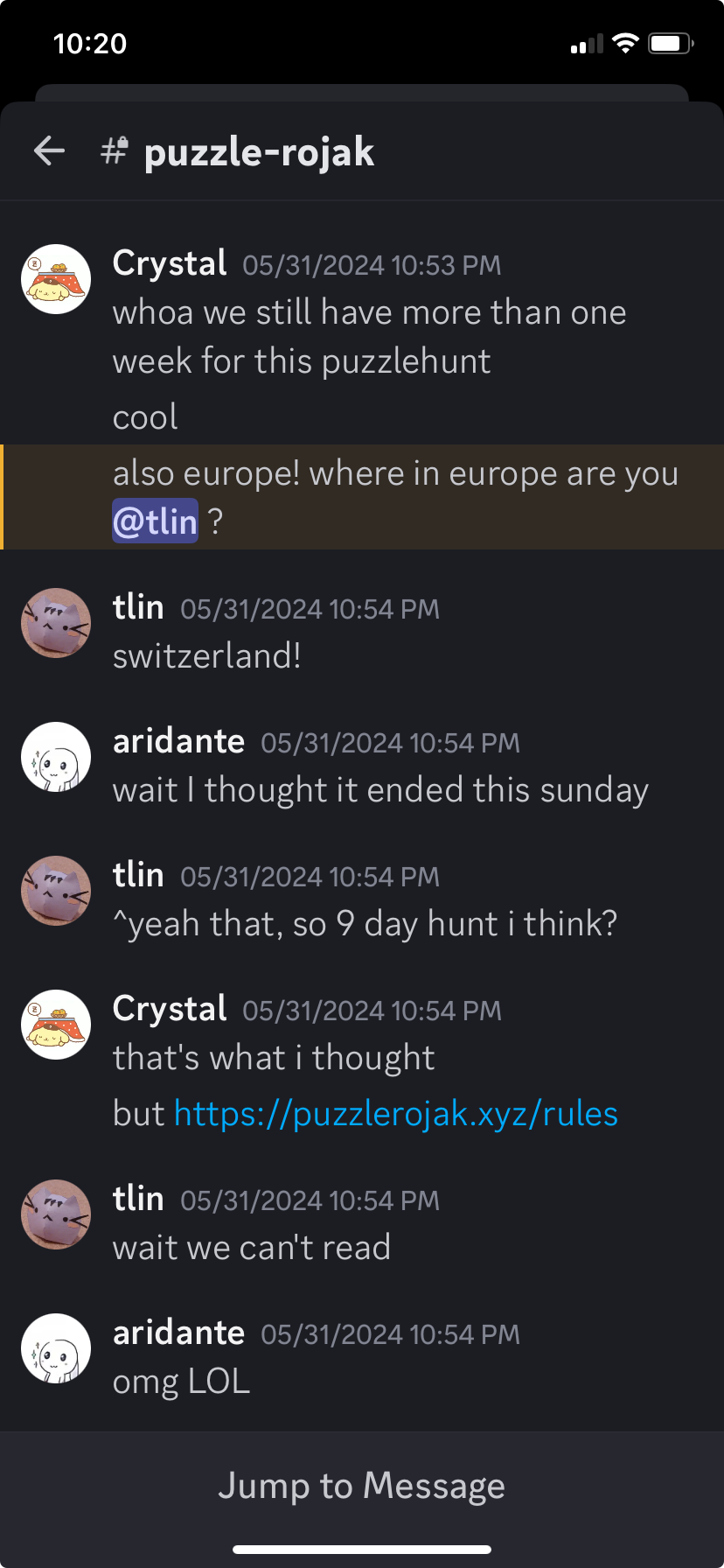Open tlin's avatar beside 'switzerland!'
Image resolution: width=724 pixels, height=1568 pixels.
click(56, 623)
